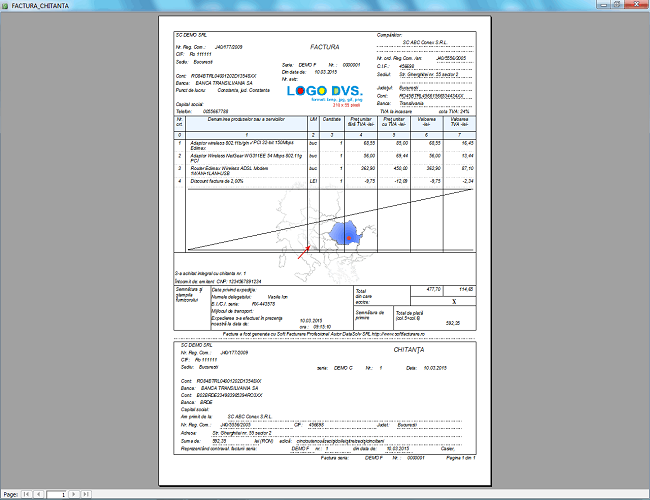Click the blue Romania map graphic
The height and width of the screenshot is (500, 650).
(346, 233)
